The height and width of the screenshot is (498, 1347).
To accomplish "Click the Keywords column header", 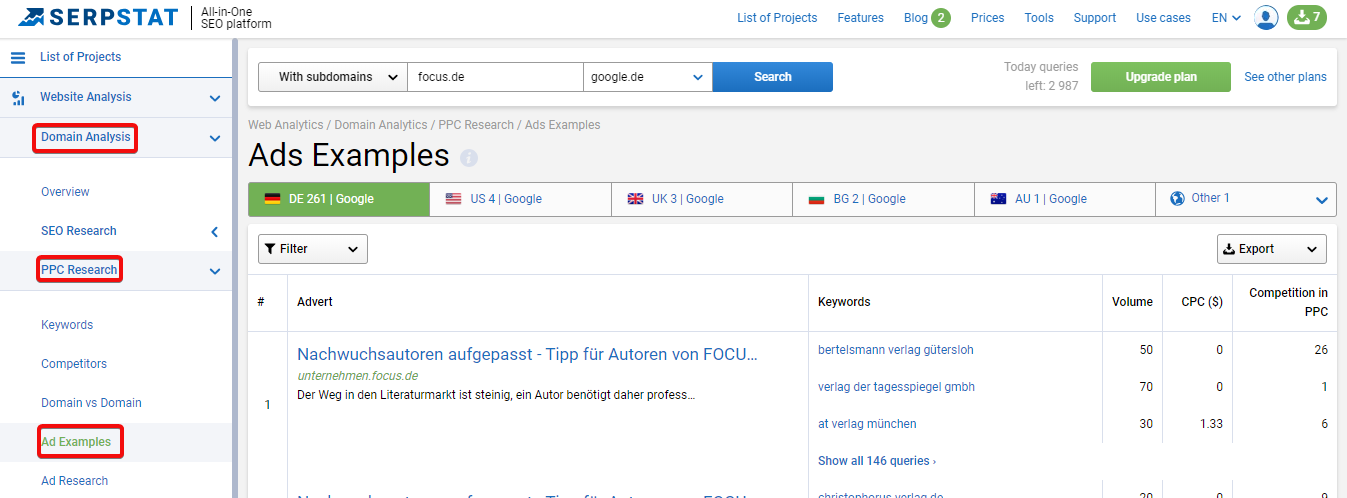I will (x=844, y=302).
